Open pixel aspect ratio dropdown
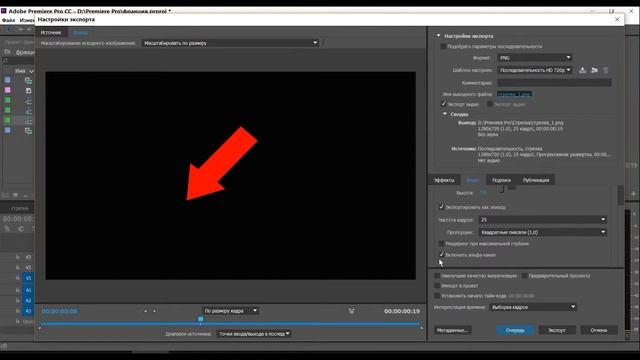Screen dimensions: 640x360 coord(542,232)
